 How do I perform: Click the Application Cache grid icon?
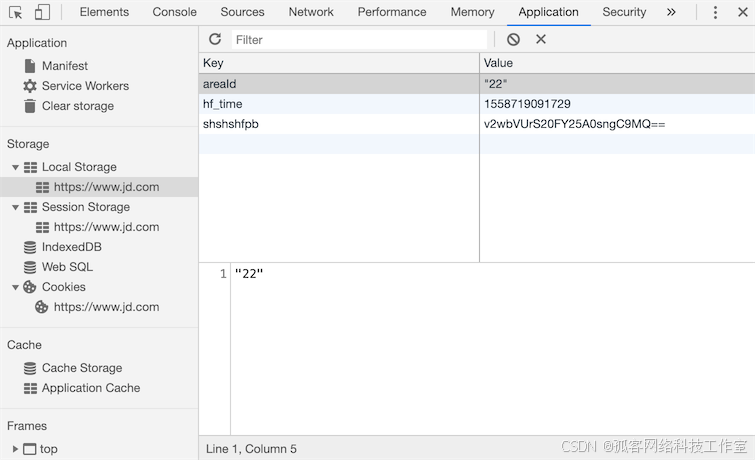pyautogui.click(x=30, y=388)
